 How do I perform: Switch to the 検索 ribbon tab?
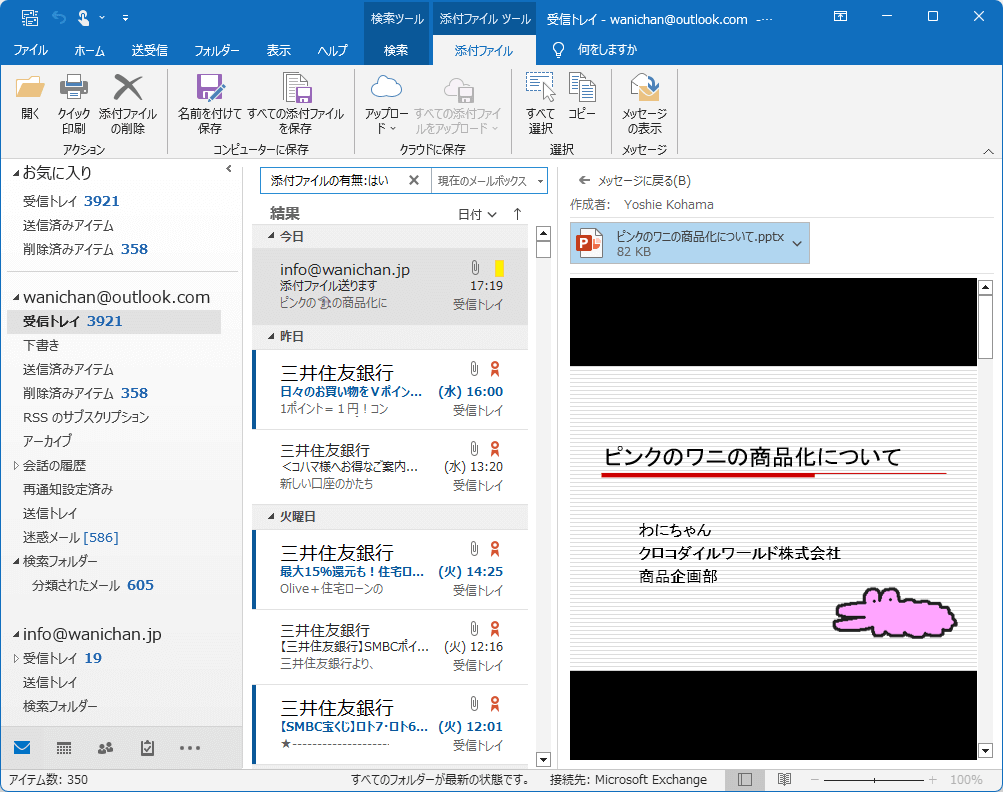[x=396, y=50]
